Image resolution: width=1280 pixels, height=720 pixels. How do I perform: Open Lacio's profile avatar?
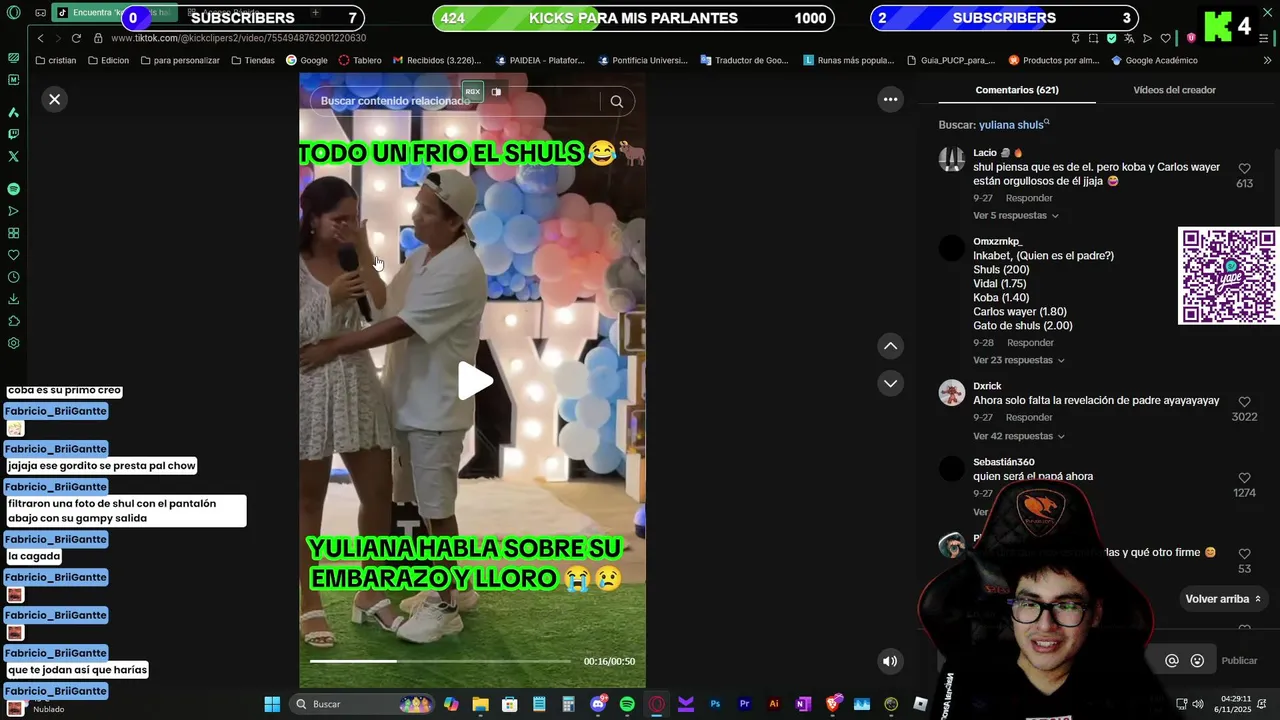pyautogui.click(x=952, y=159)
